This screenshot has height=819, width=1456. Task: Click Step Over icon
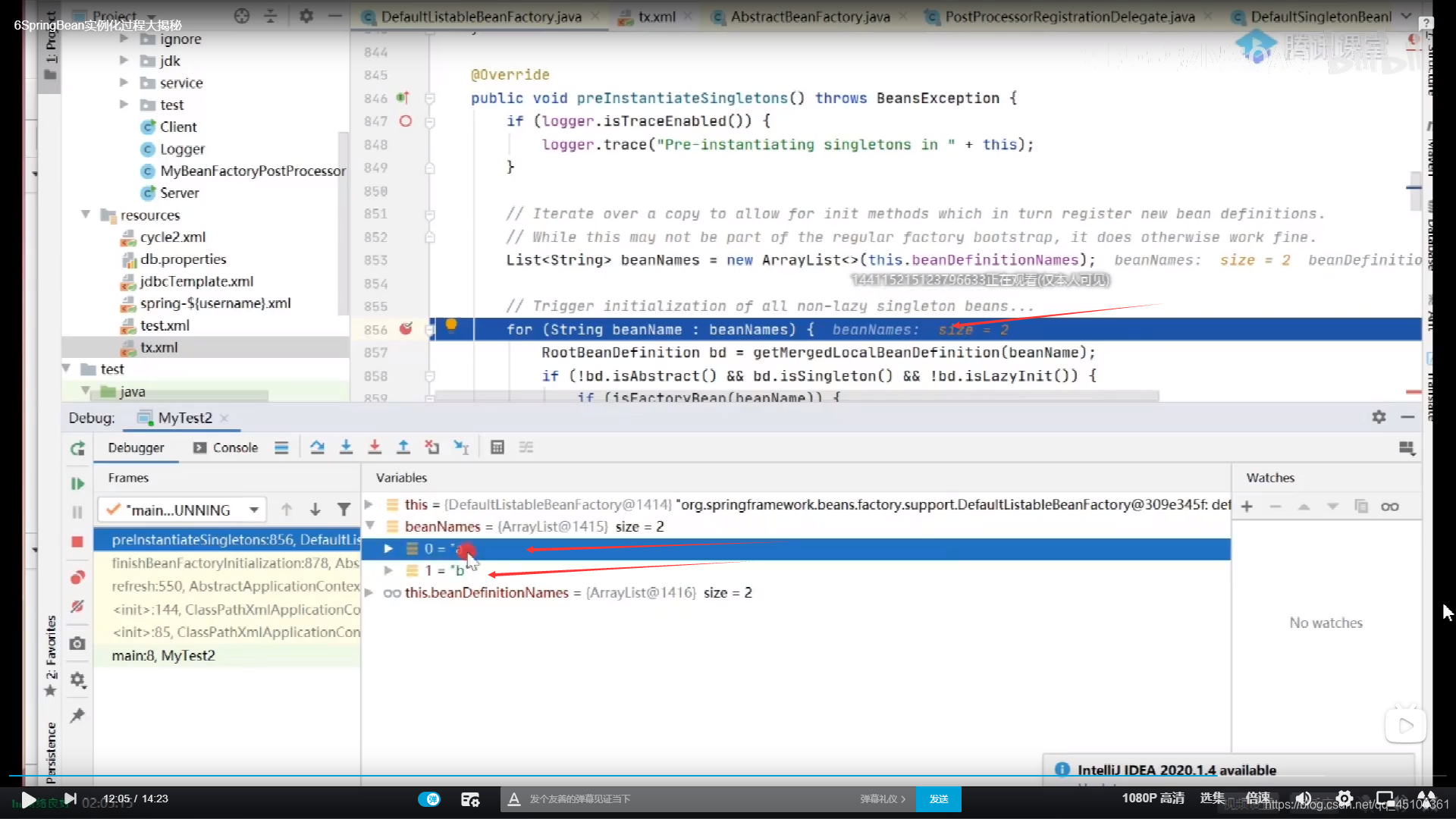click(317, 447)
